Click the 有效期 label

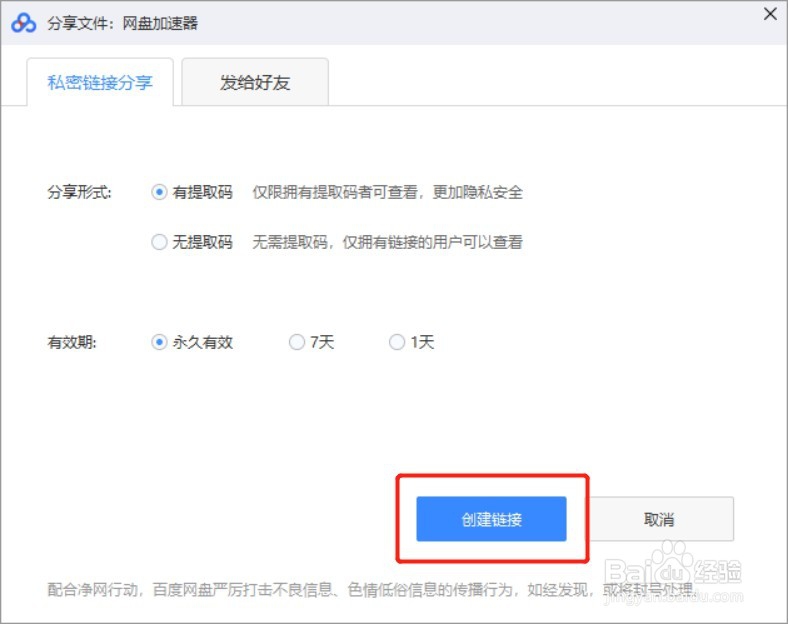click(72, 342)
